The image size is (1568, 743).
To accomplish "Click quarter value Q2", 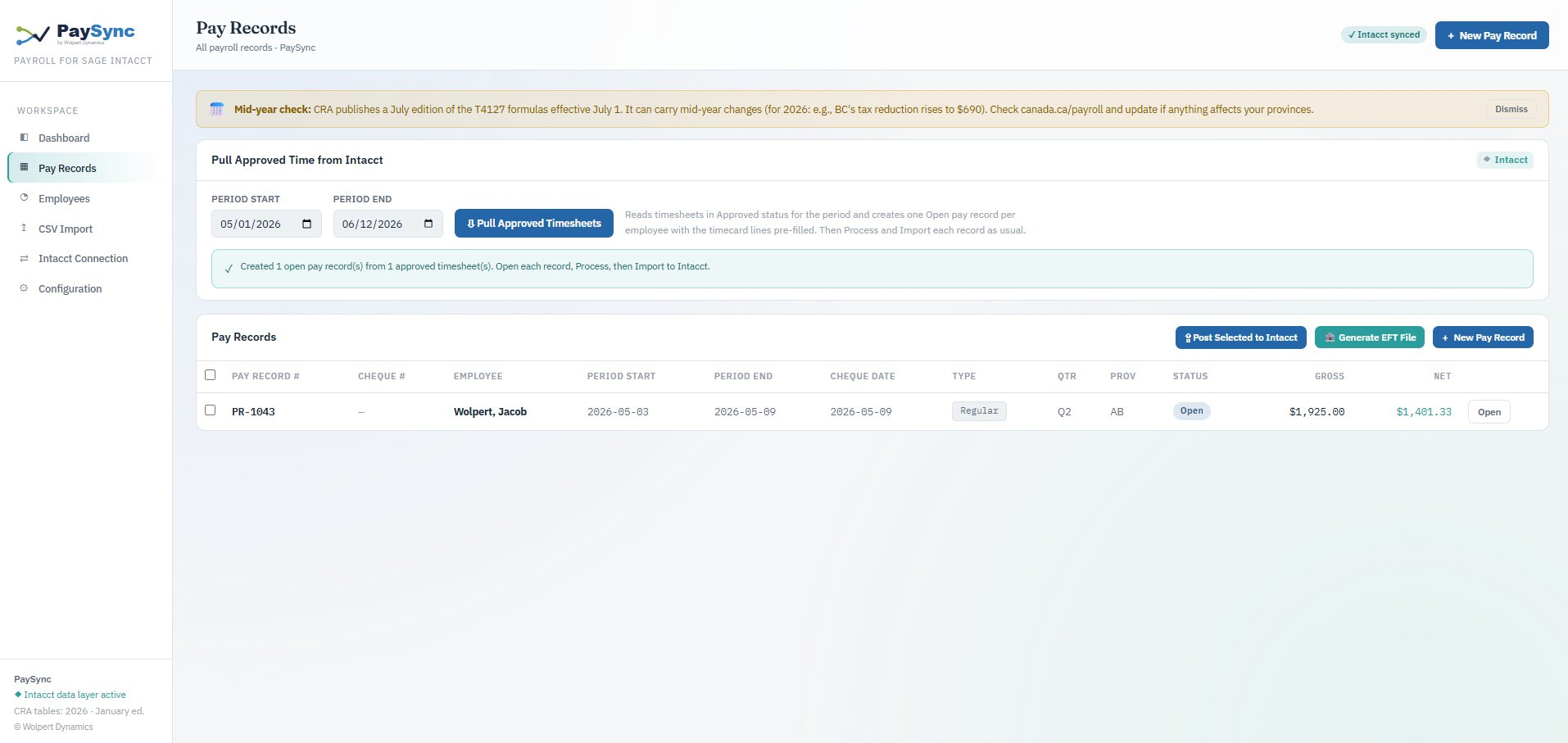I will pos(1064,412).
